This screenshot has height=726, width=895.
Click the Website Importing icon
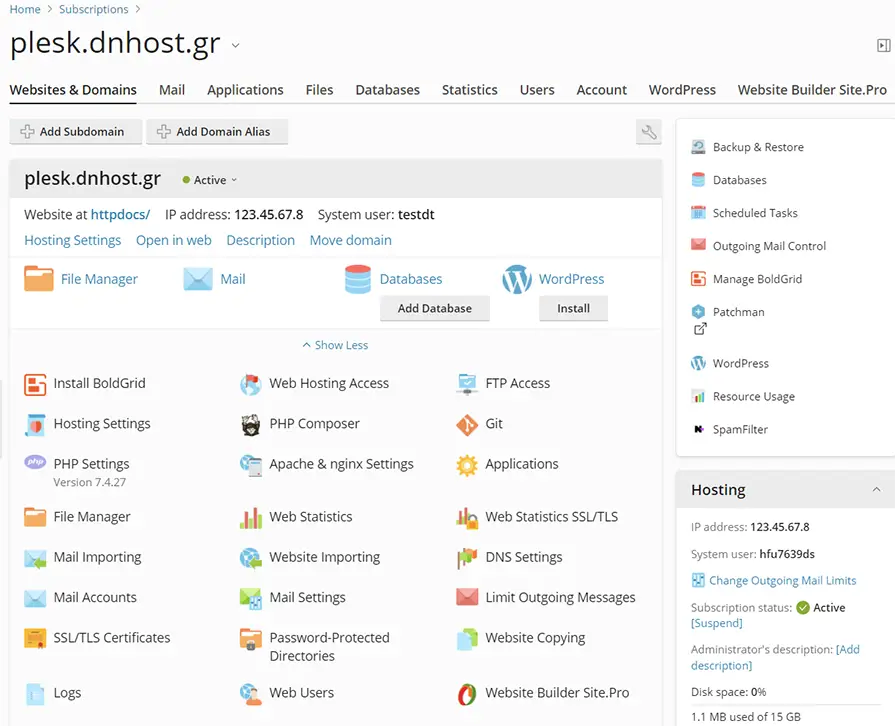pos(251,558)
